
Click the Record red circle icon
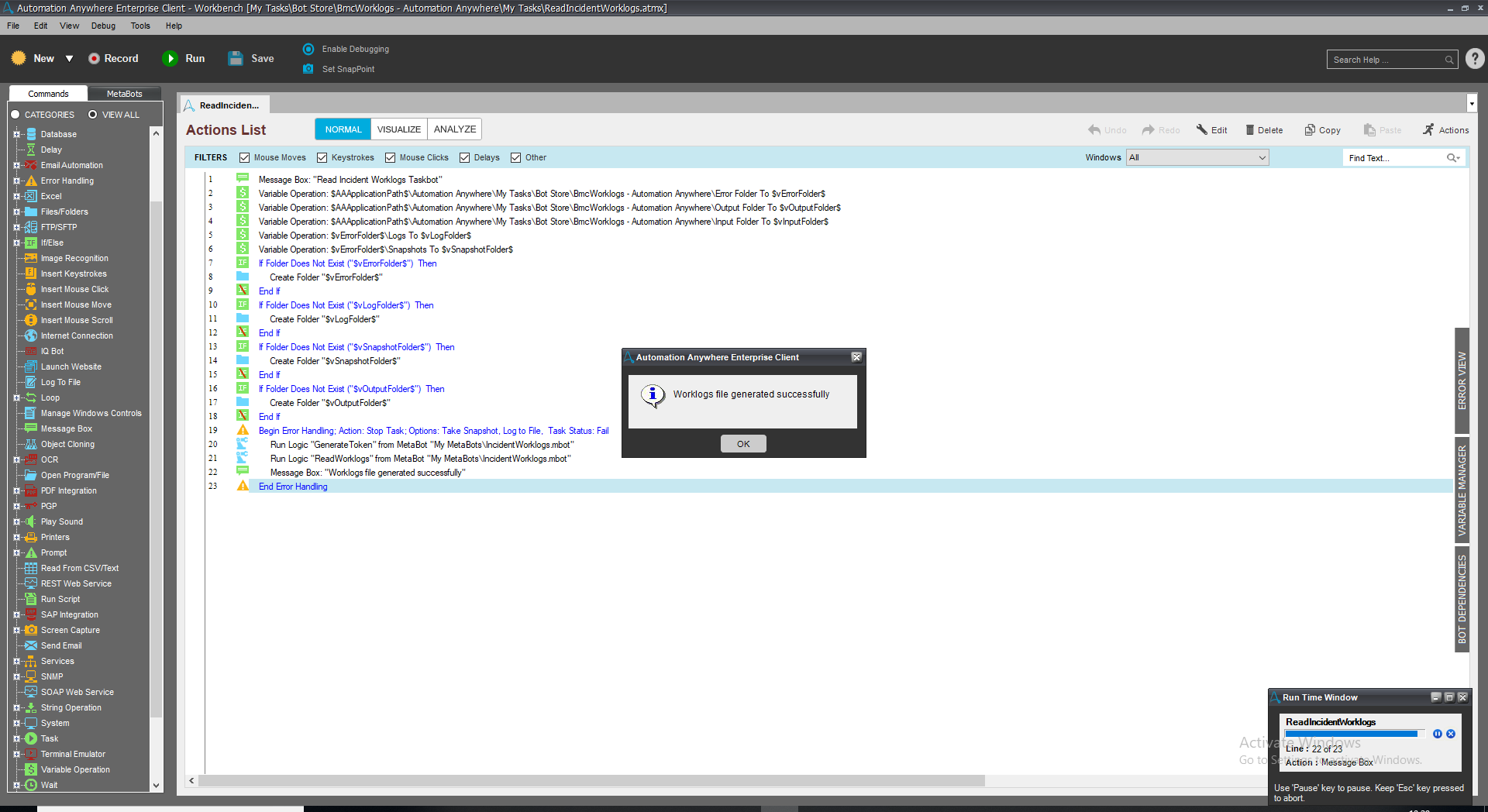pyautogui.click(x=94, y=59)
